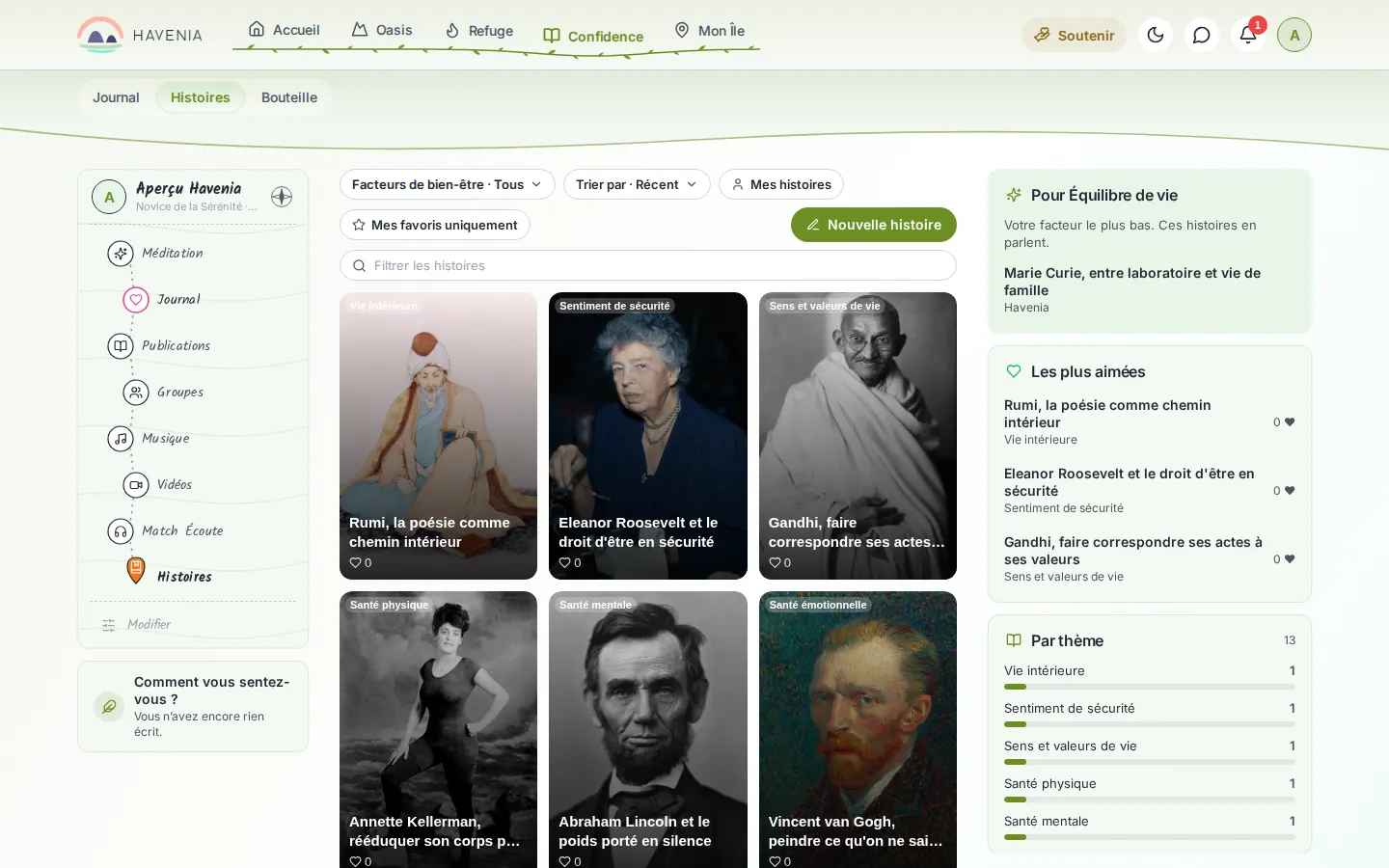Open the Gandhi story card
This screenshot has height=868, width=1389.
[x=858, y=436]
